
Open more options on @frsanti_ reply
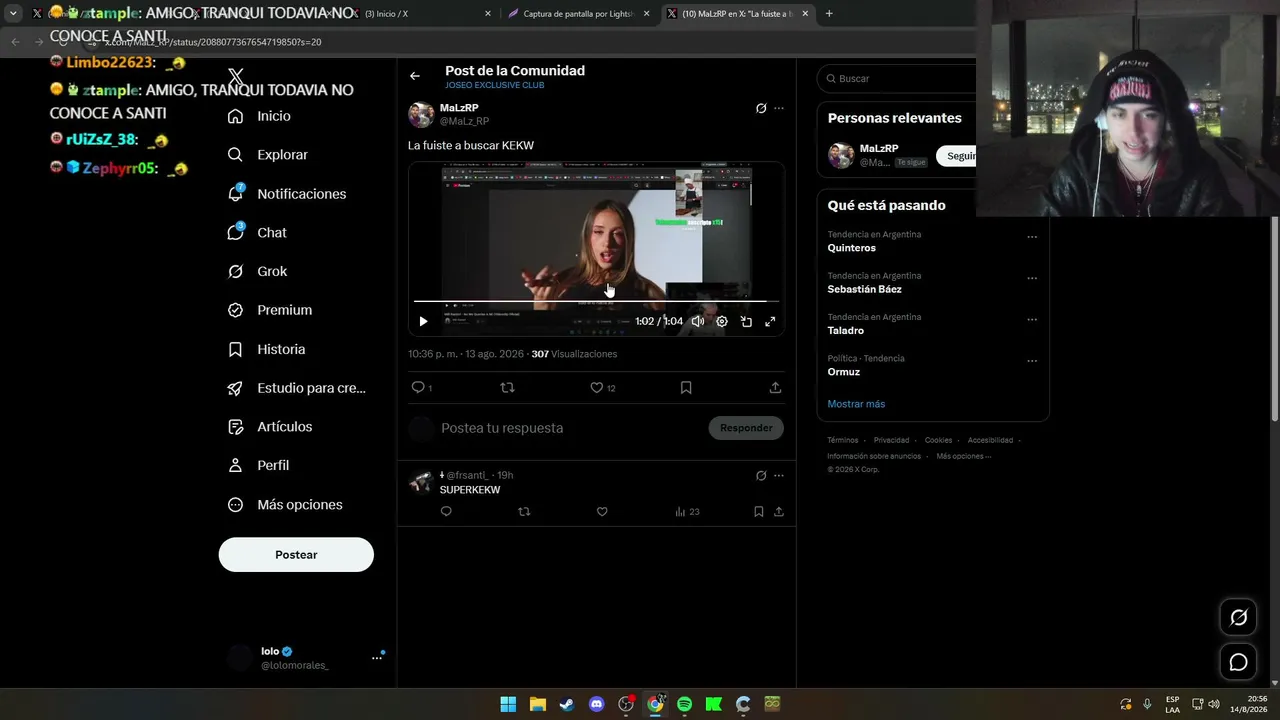coord(779,476)
